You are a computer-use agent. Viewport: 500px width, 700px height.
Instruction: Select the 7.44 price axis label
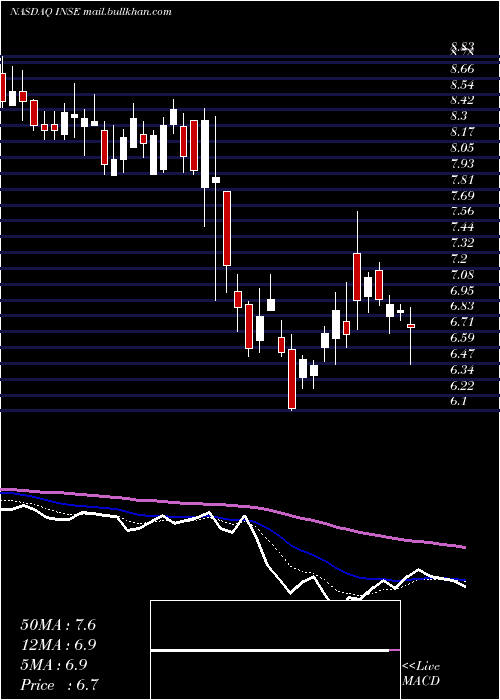[x=462, y=227]
